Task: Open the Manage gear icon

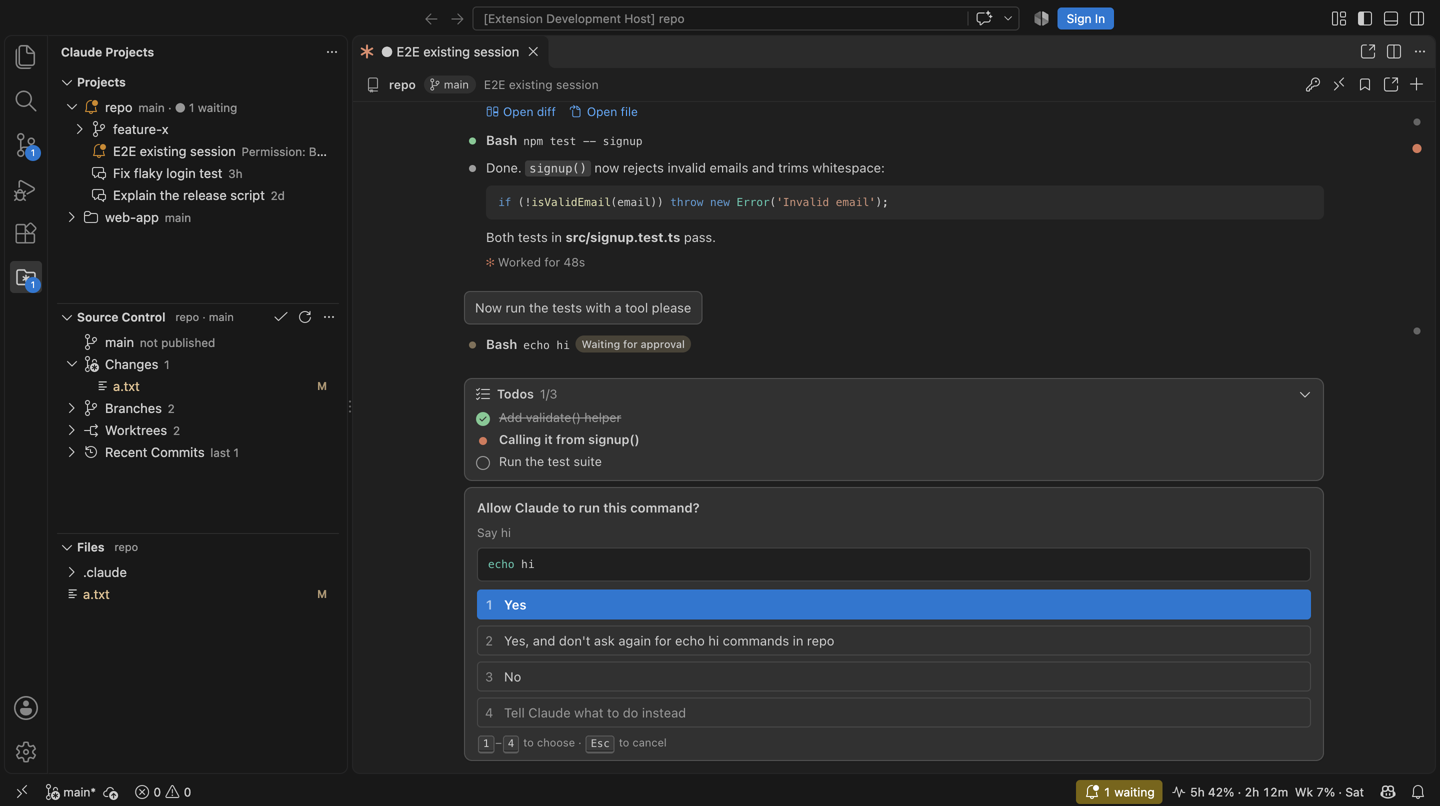Action: (x=26, y=752)
